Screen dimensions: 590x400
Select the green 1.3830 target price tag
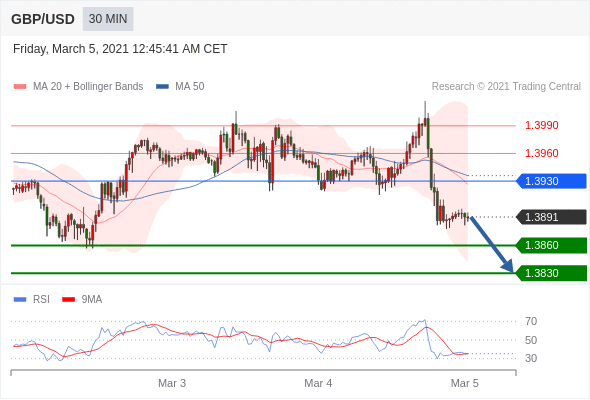click(552, 273)
